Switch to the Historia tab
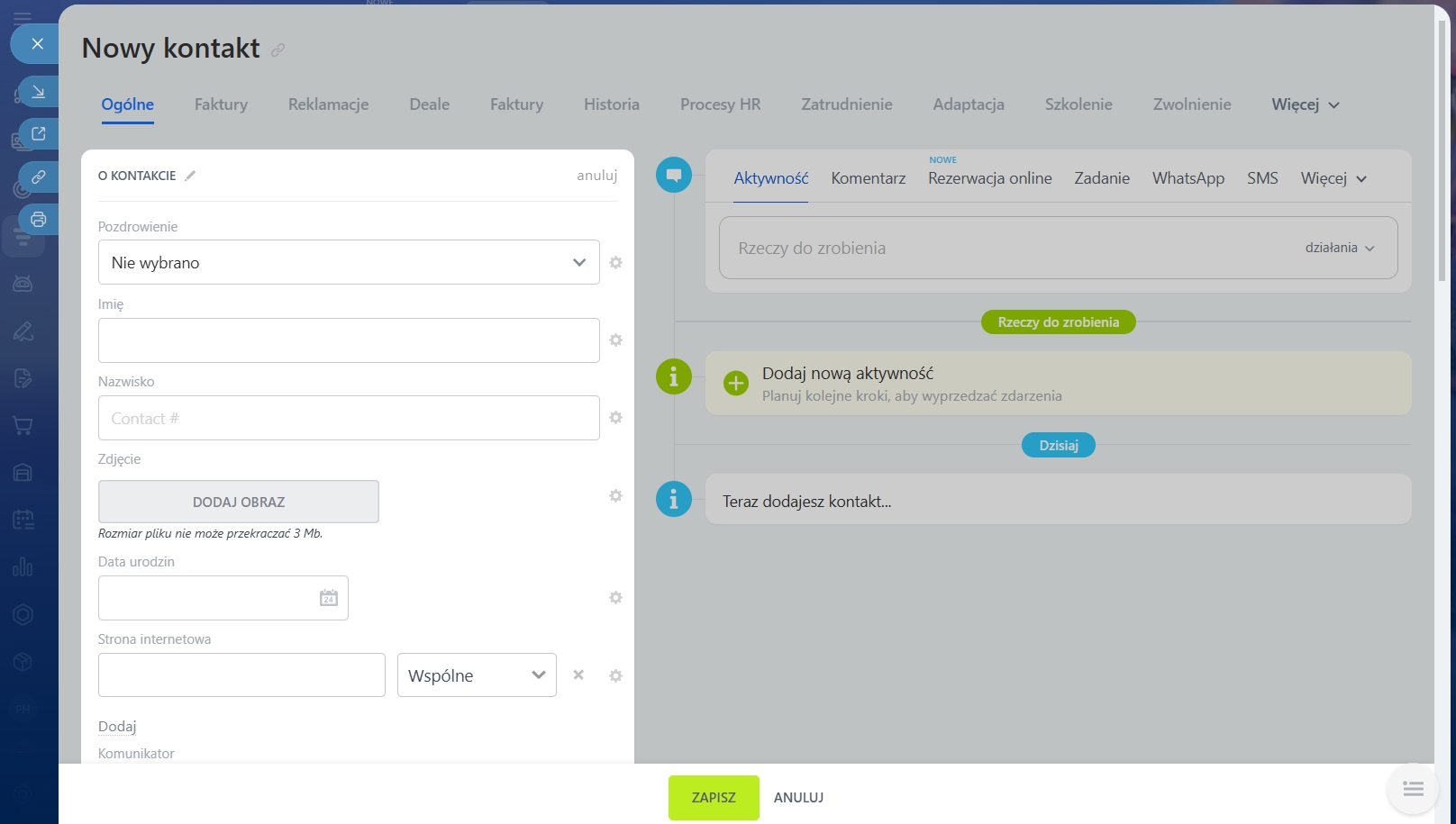 point(611,104)
